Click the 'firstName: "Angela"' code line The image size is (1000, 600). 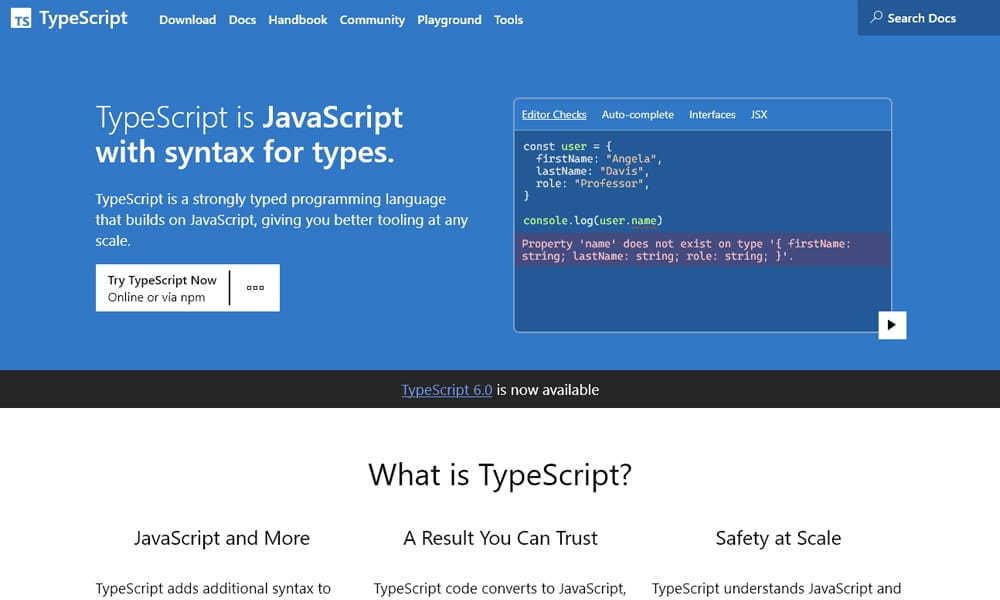(599, 159)
